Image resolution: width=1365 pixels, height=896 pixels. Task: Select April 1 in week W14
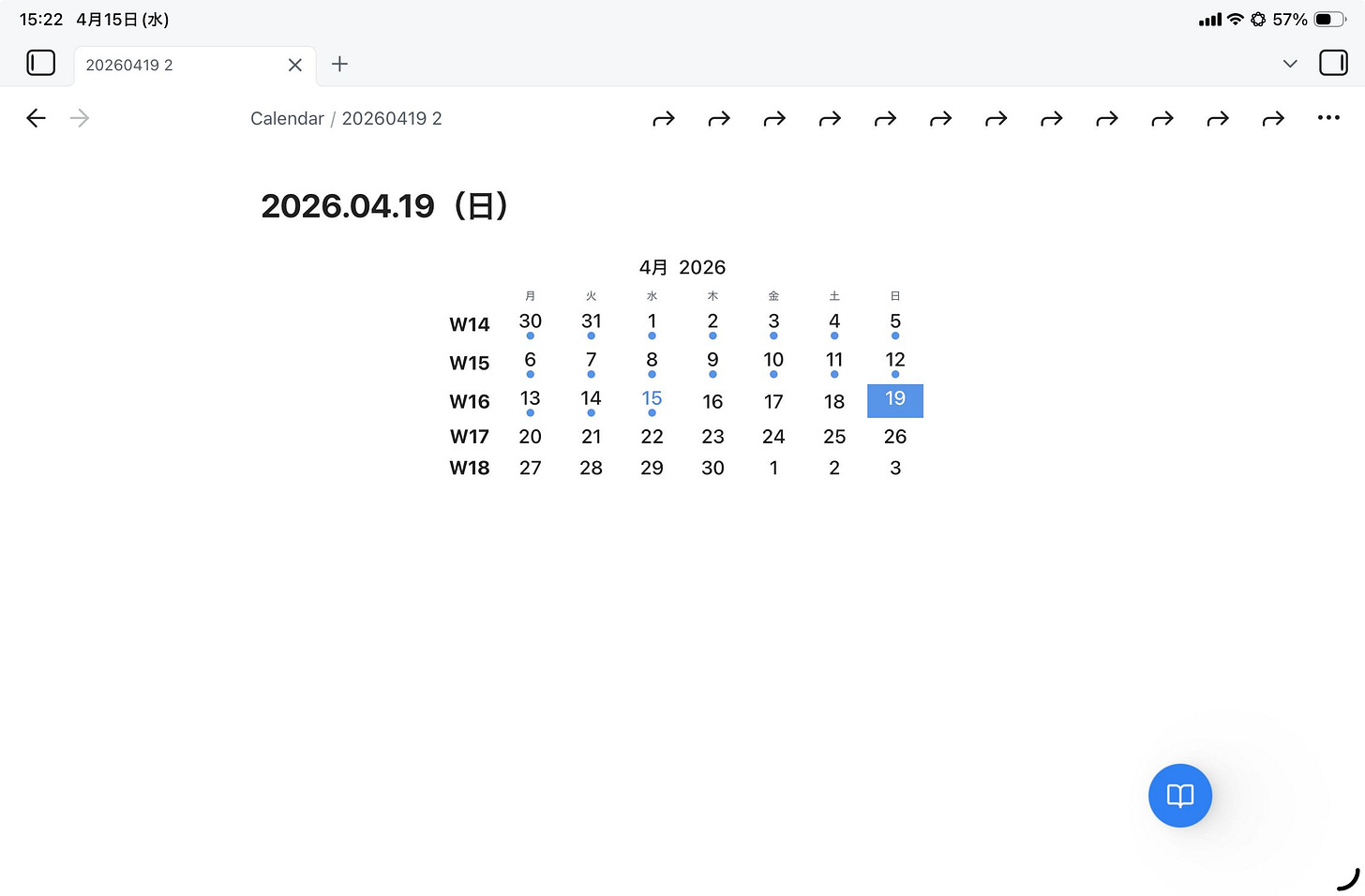(652, 324)
